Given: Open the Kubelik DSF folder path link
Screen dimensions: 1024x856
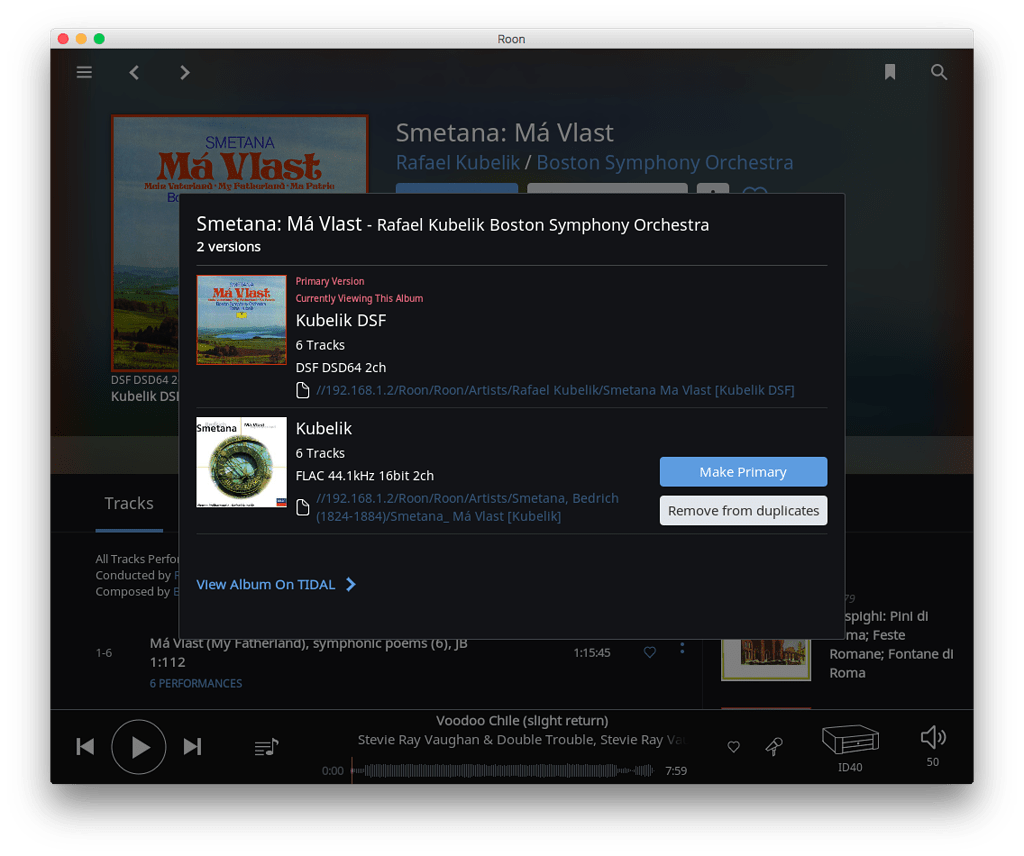Looking at the screenshot, I should (x=555, y=390).
